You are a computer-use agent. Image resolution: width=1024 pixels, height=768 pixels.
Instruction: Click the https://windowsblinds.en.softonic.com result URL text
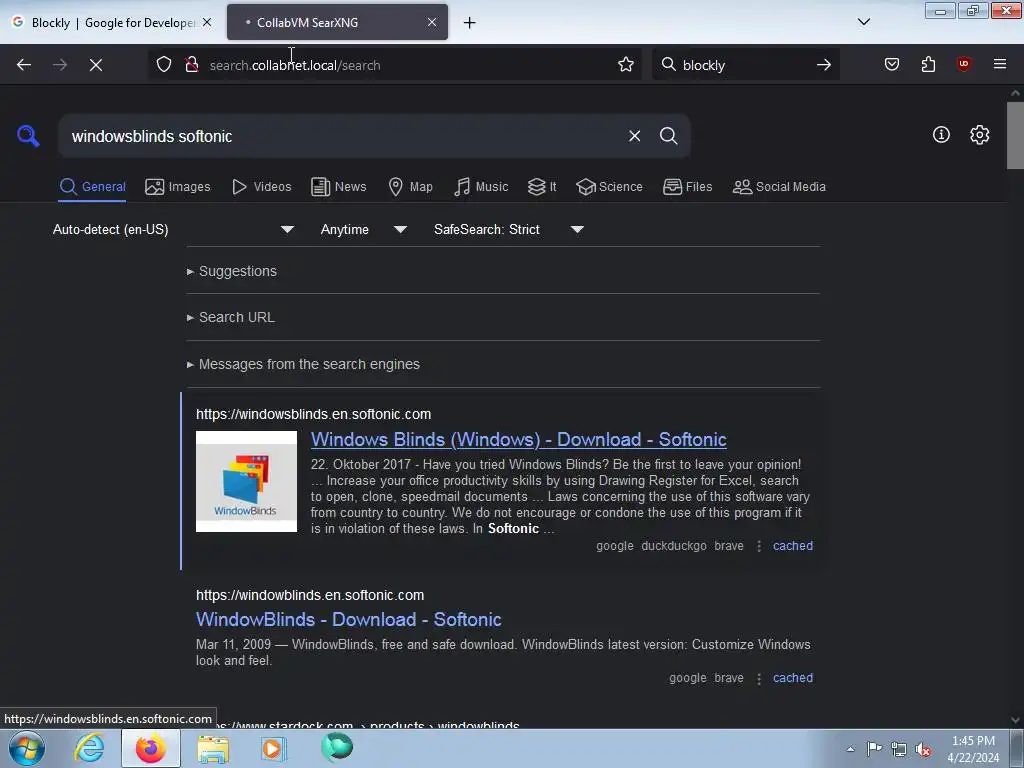[x=313, y=414]
